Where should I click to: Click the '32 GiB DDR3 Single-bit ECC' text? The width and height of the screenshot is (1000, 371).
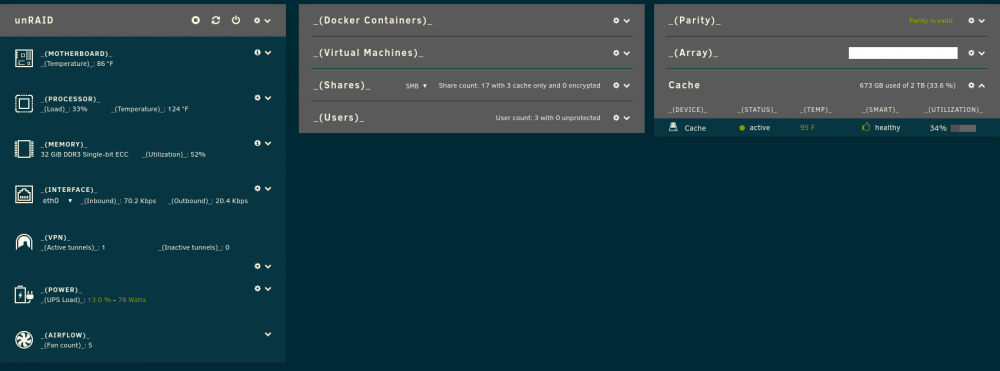(x=85, y=154)
